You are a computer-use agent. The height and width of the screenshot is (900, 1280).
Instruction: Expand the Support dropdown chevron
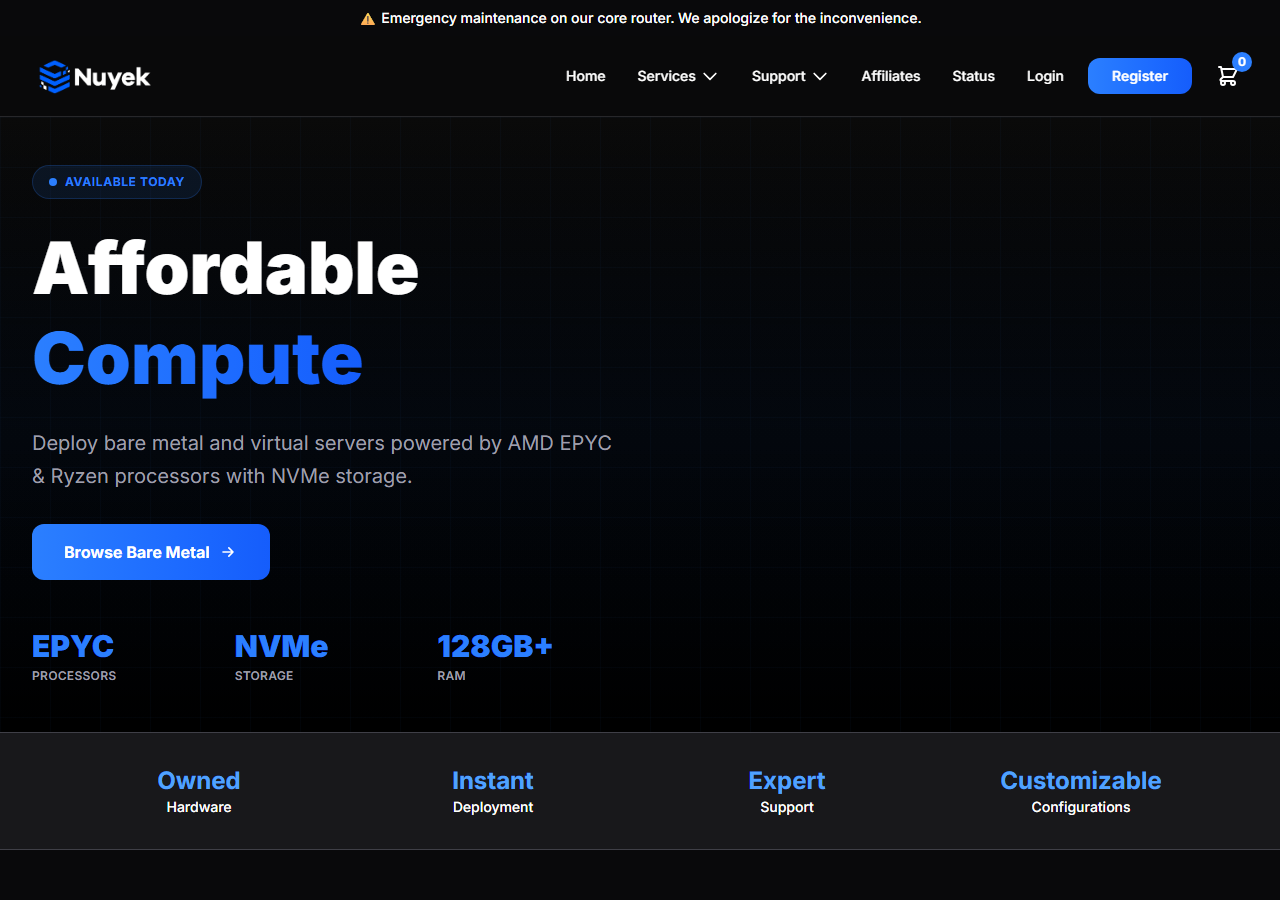click(x=820, y=77)
